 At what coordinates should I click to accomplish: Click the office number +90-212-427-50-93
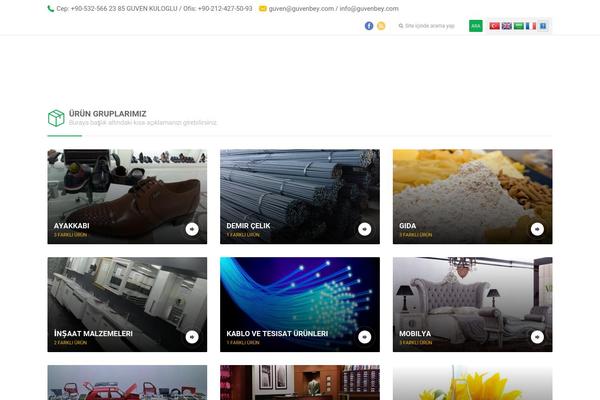[225, 8]
